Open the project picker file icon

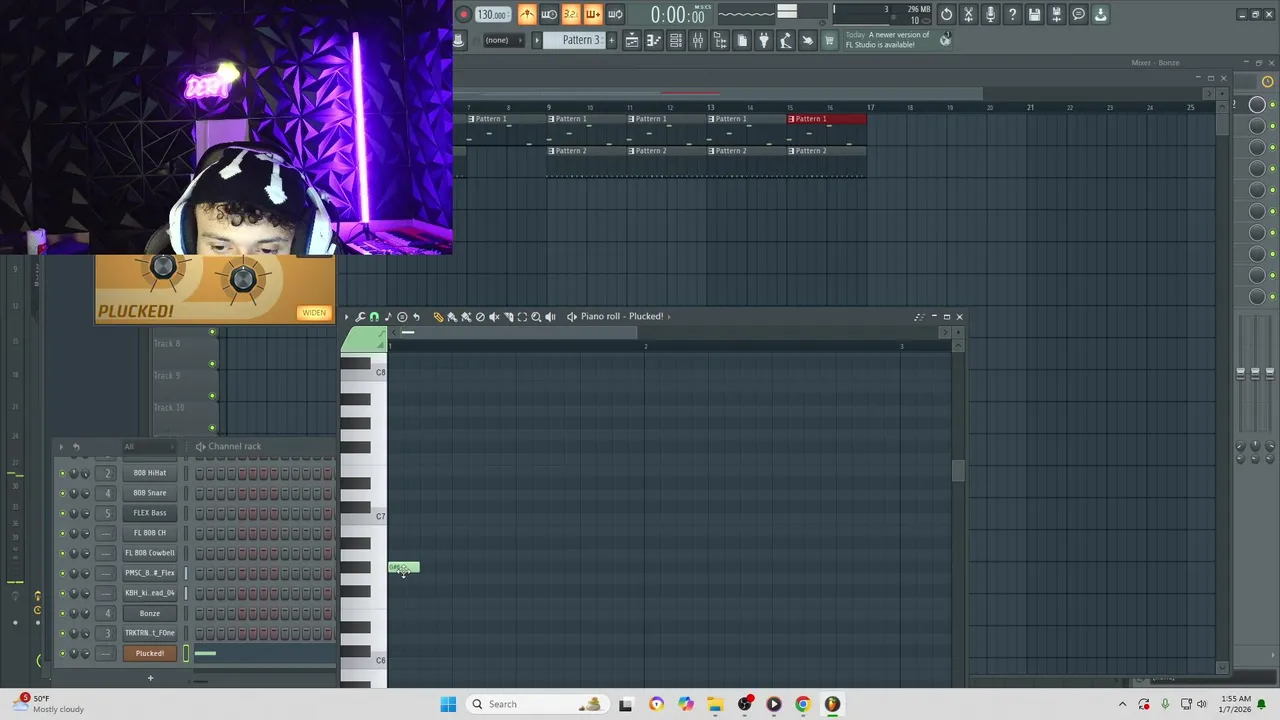[x=742, y=40]
